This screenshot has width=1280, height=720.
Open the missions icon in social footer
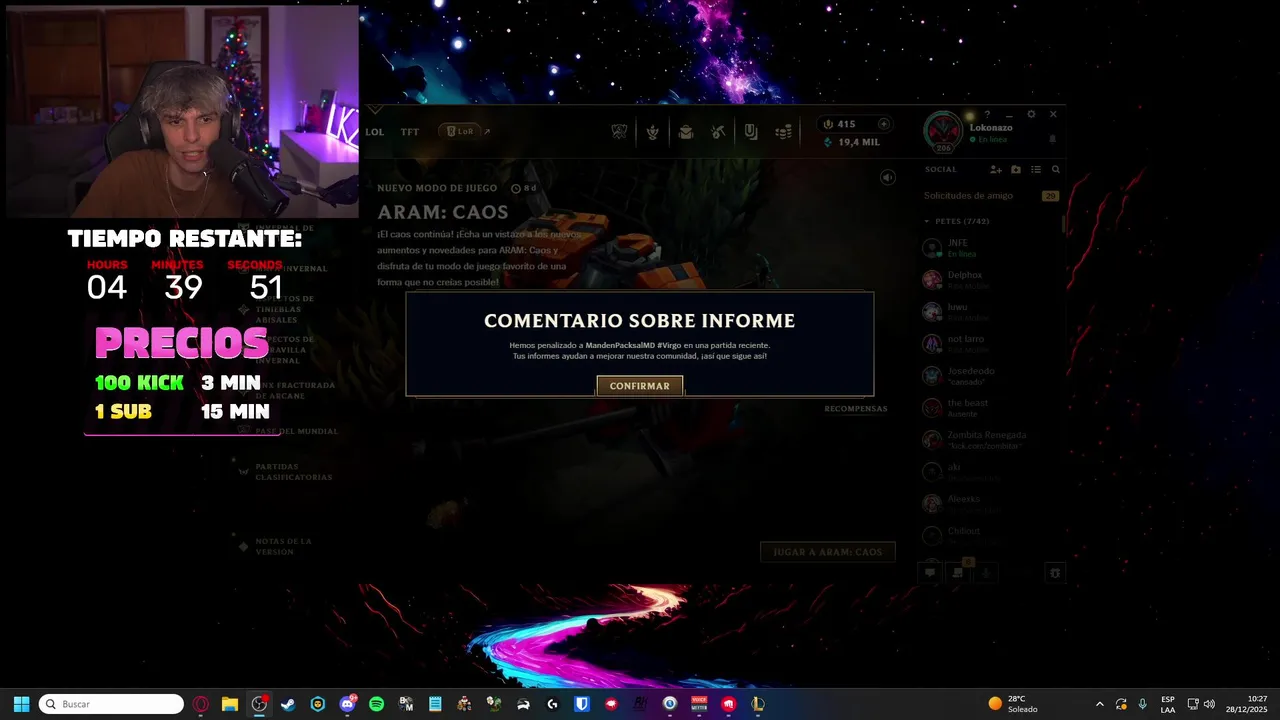point(958,573)
